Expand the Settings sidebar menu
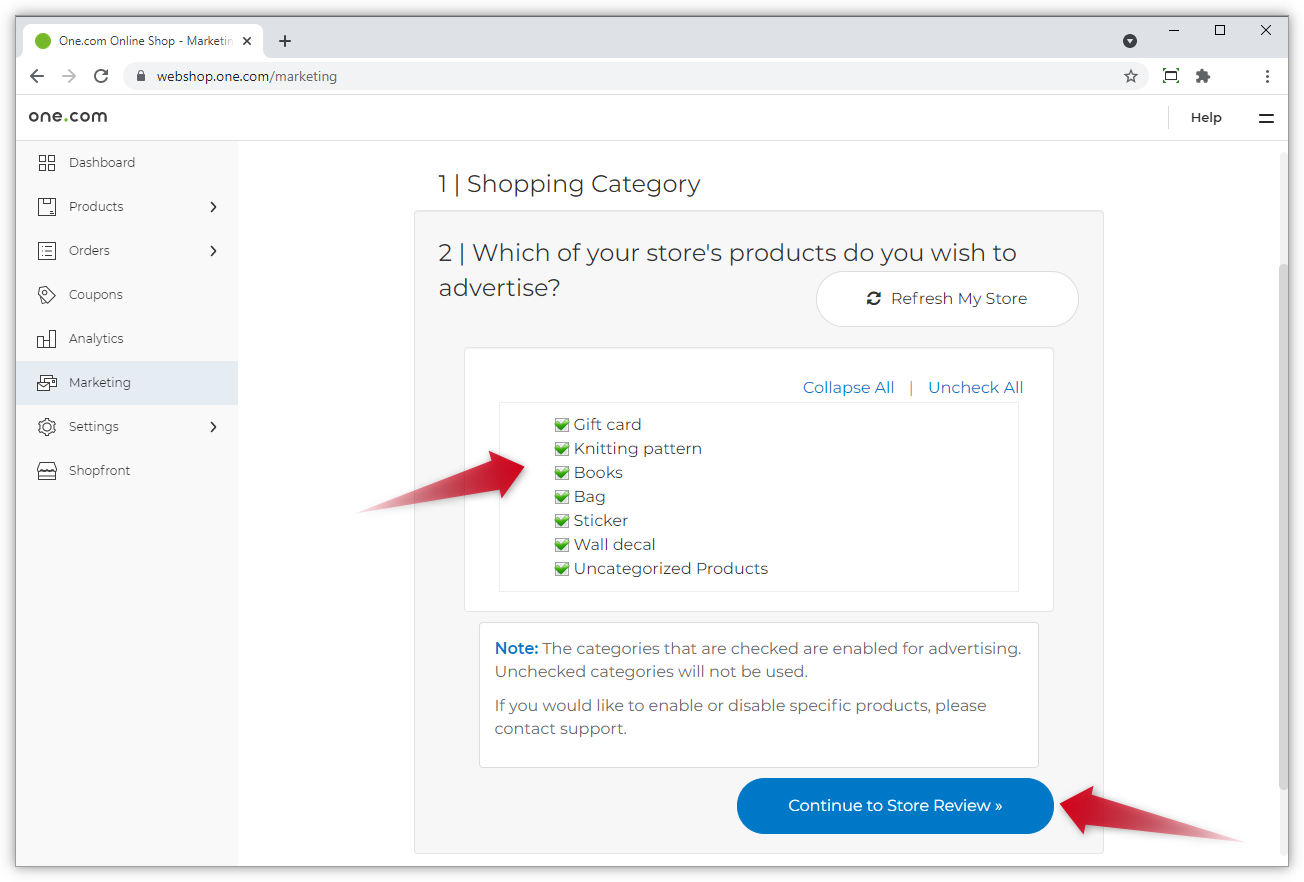Image resolution: width=1304 pixels, height=882 pixels. (x=213, y=426)
